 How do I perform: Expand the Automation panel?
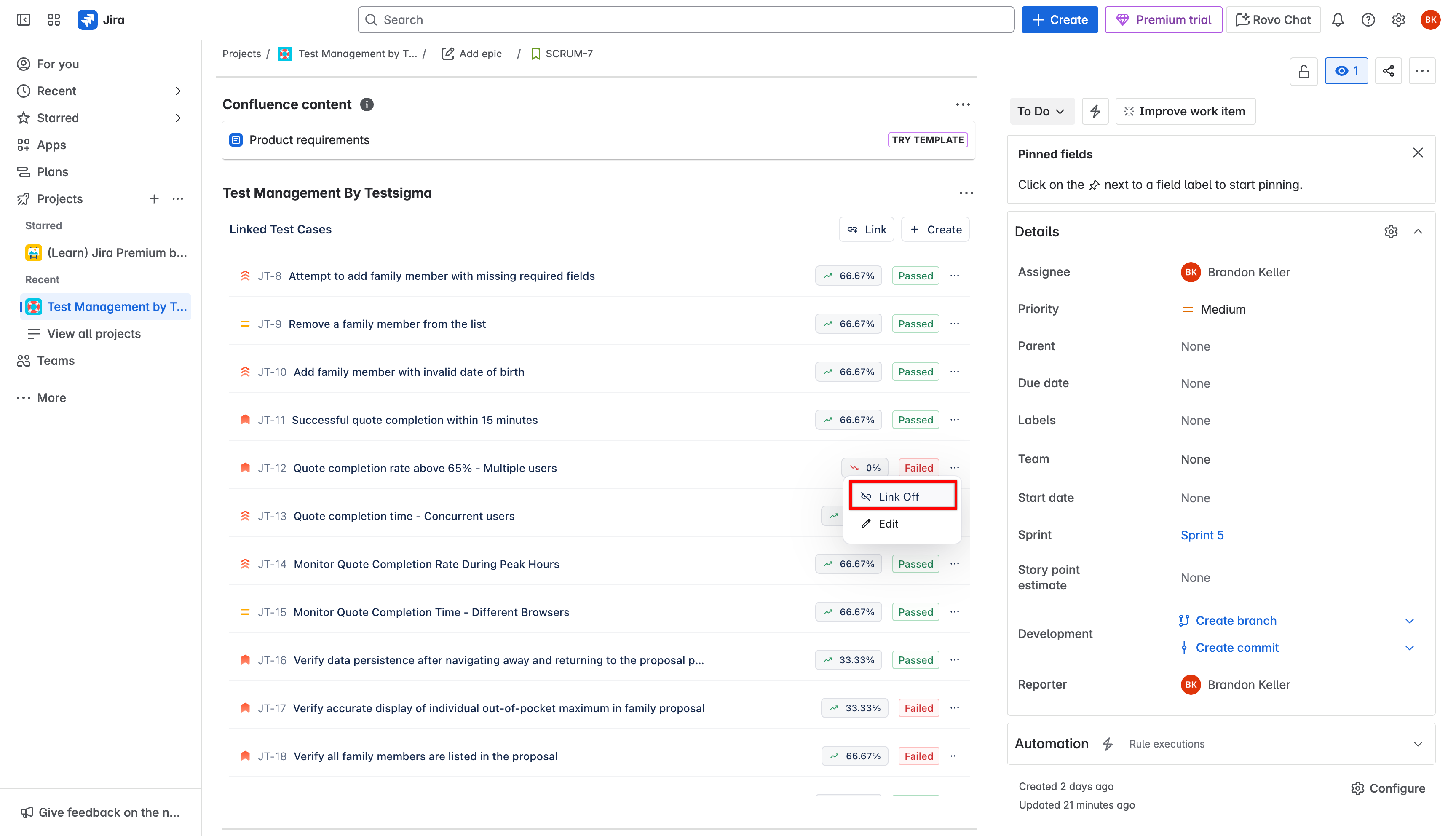(x=1418, y=744)
